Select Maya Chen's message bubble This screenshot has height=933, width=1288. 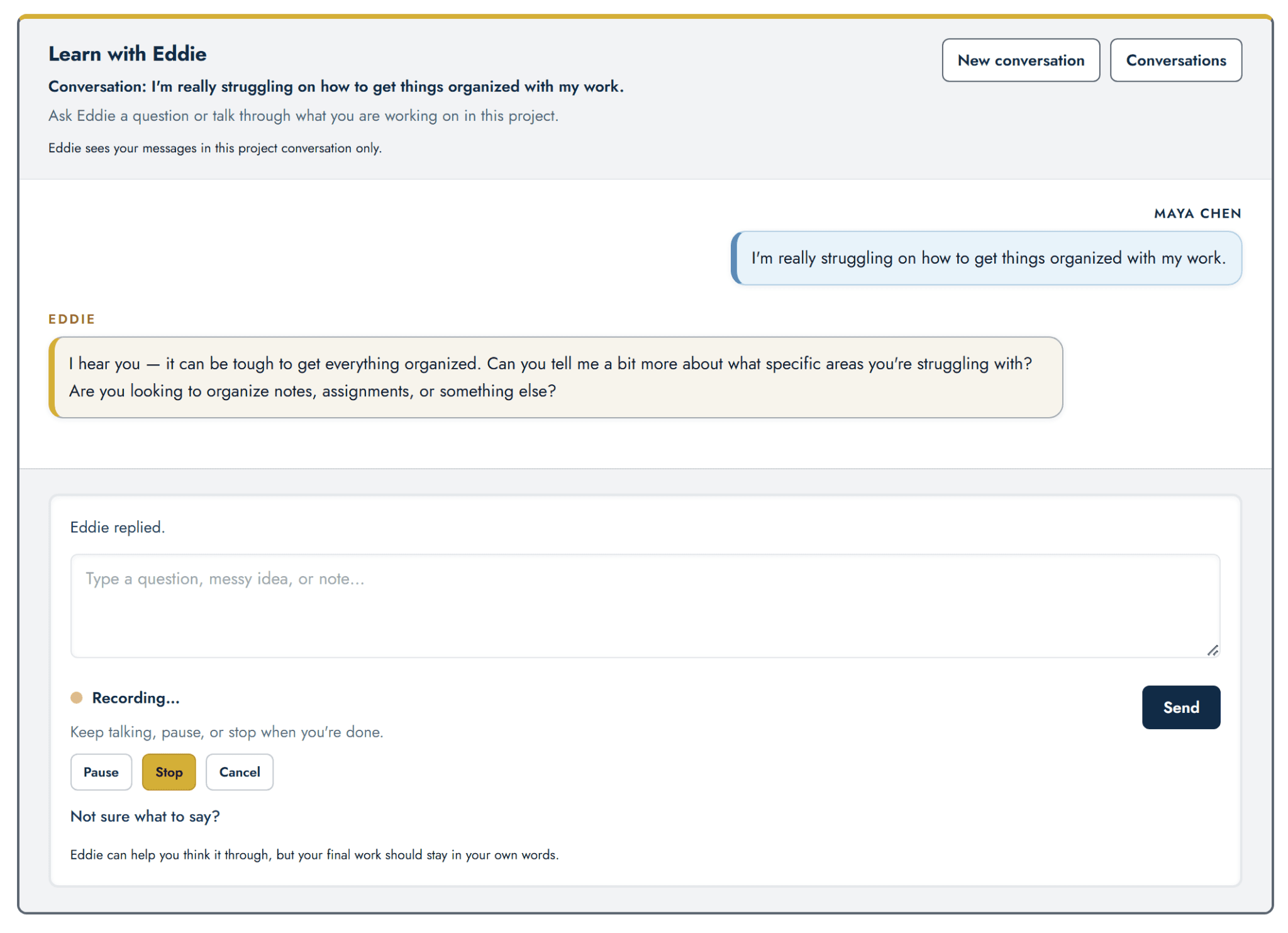986,258
